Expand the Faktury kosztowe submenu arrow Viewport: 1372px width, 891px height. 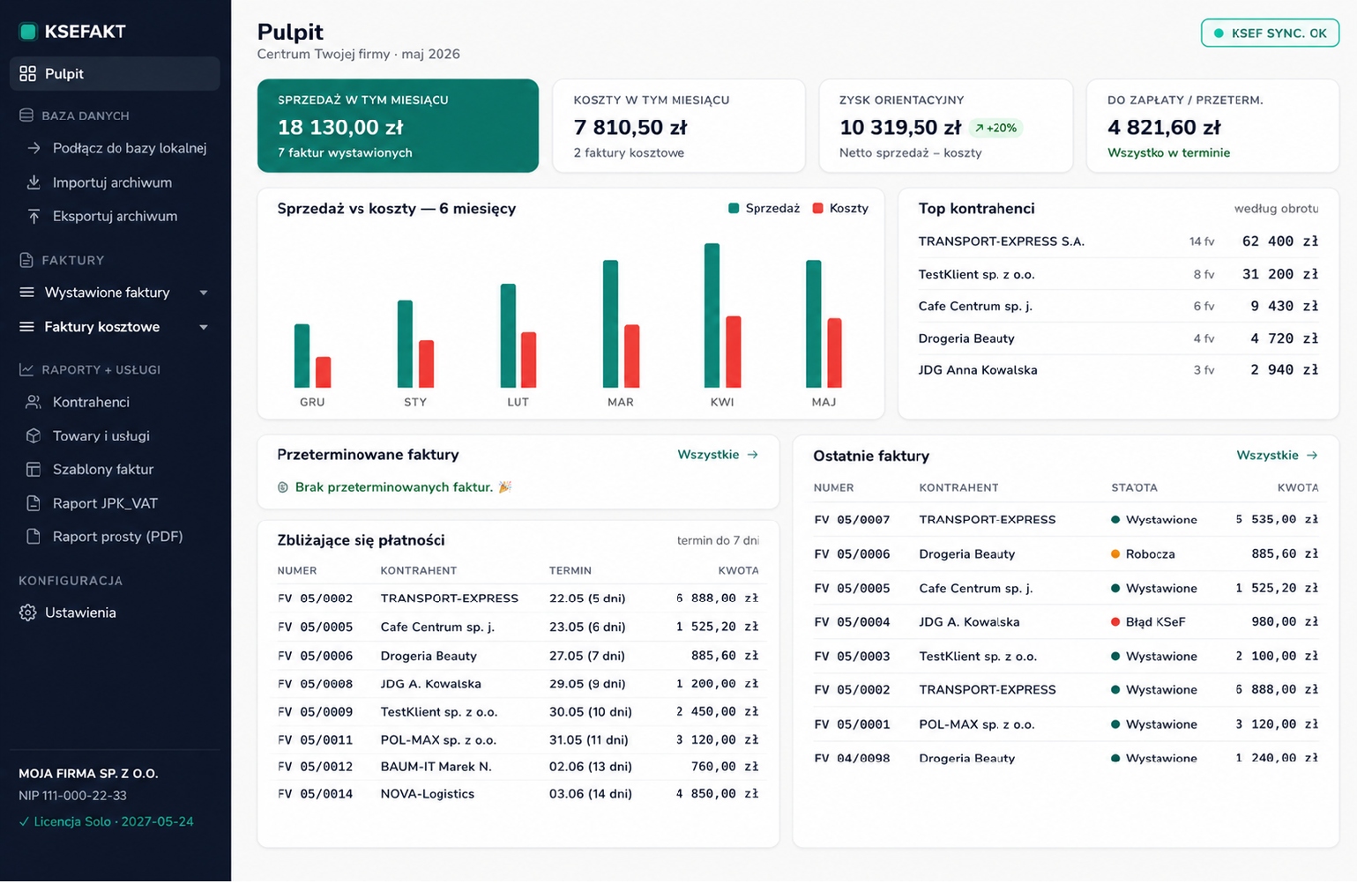[x=204, y=327]
